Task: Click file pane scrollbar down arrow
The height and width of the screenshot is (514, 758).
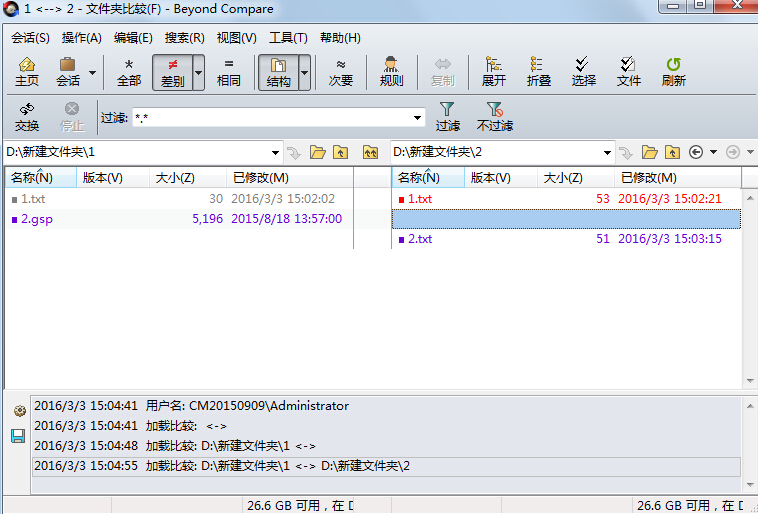Action: coord(750,381)
